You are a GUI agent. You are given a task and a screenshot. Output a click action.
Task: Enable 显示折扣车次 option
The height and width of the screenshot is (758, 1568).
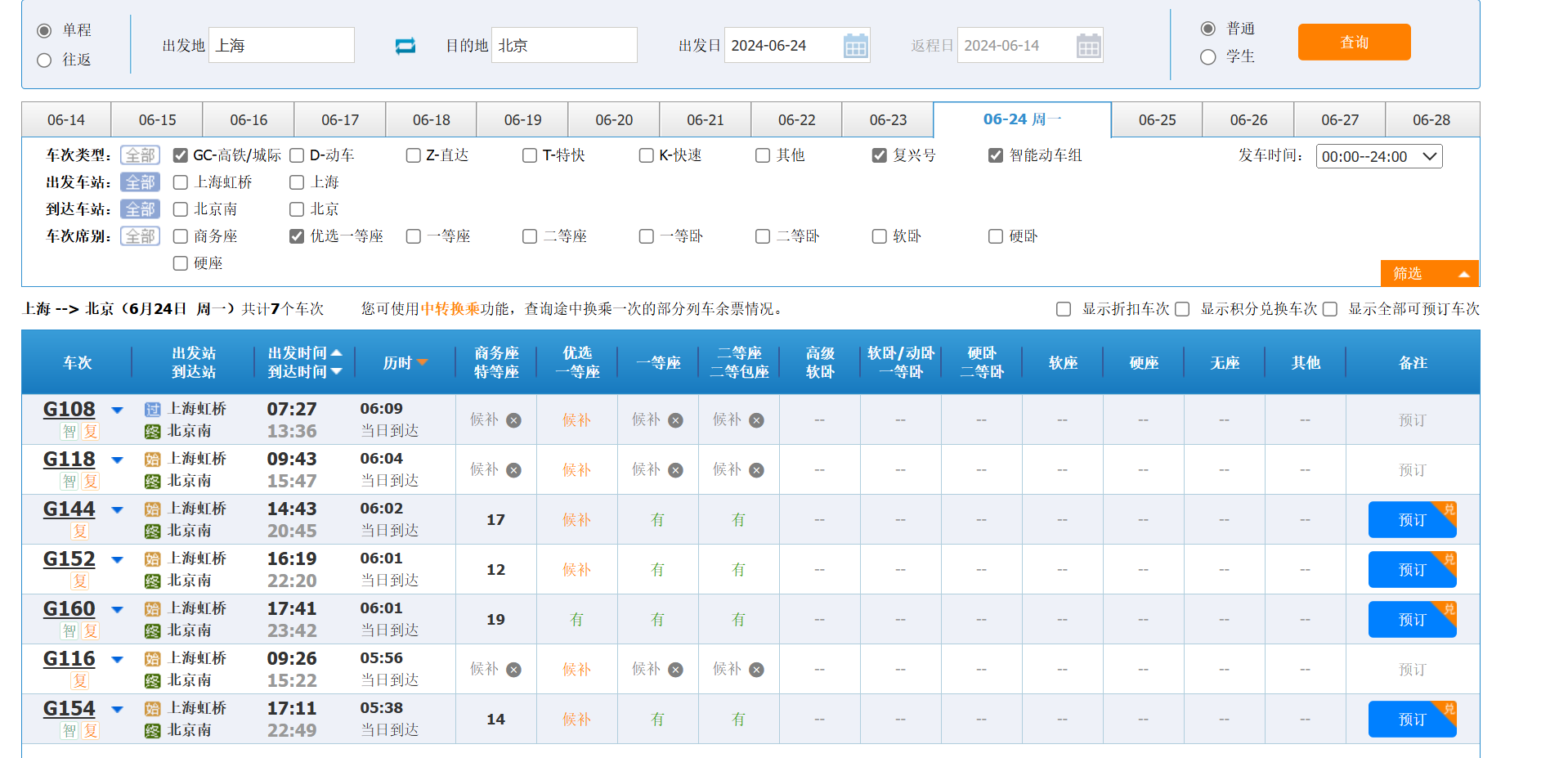[x=1063, y=309]
